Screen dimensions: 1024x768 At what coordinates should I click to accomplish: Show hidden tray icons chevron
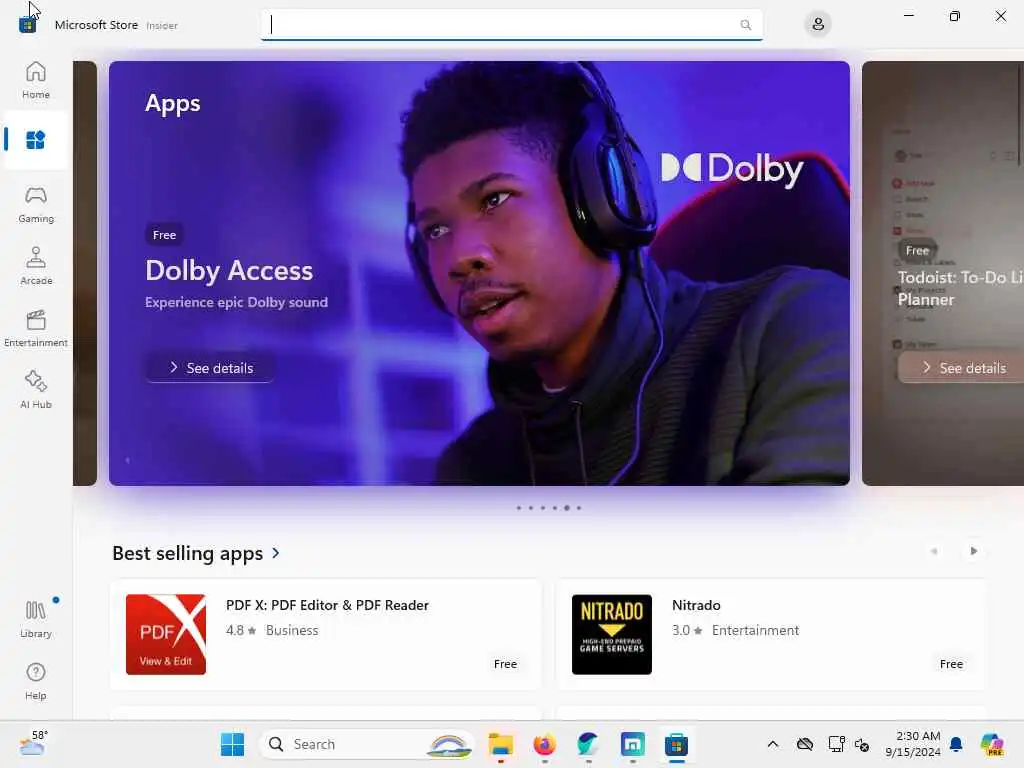click(x=773, y=744)
